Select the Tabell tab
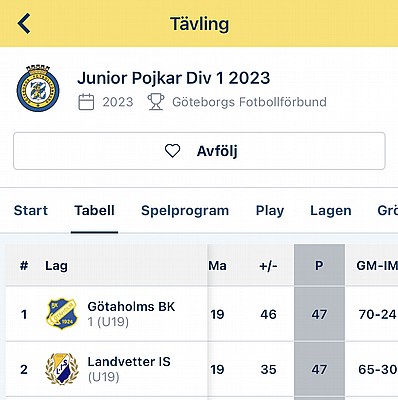This screenshot has width=398, height=400. coord(94,211)
